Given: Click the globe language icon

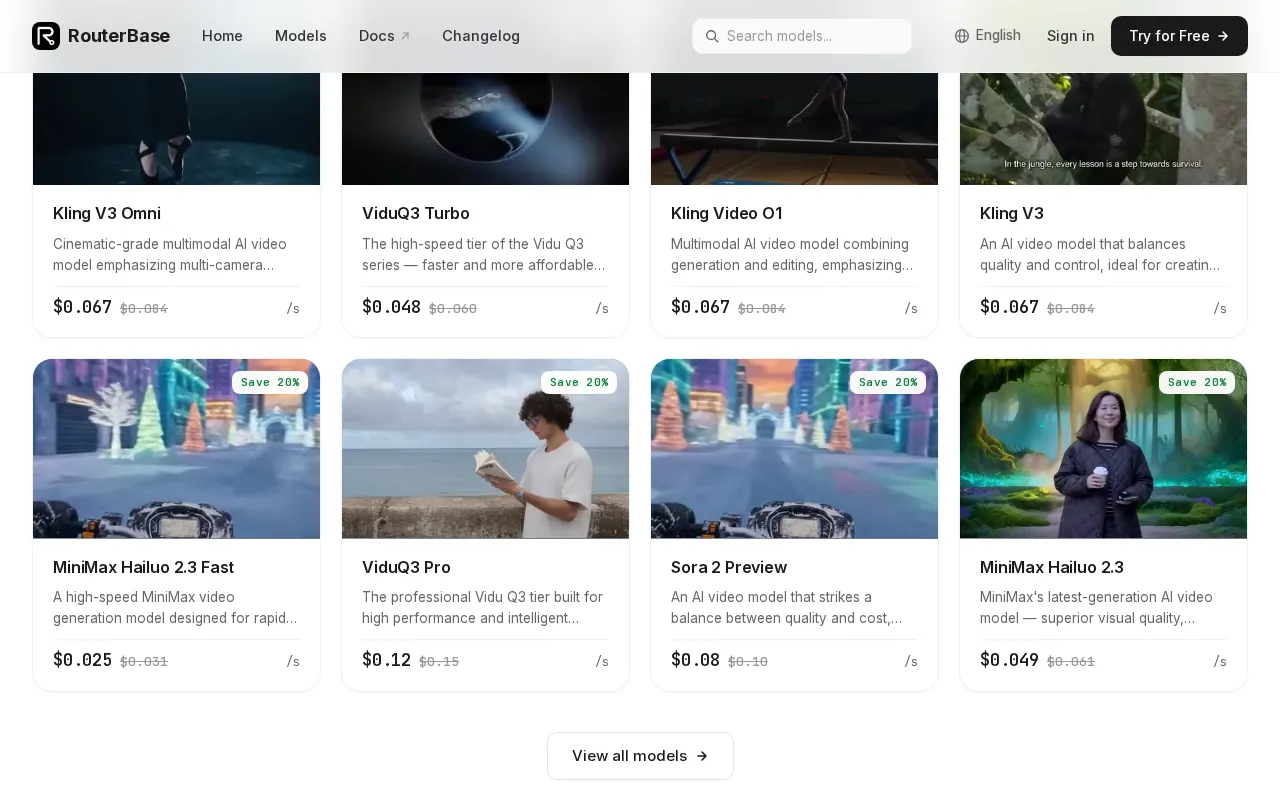Looking at the screenshot, I should click(962, 36).
